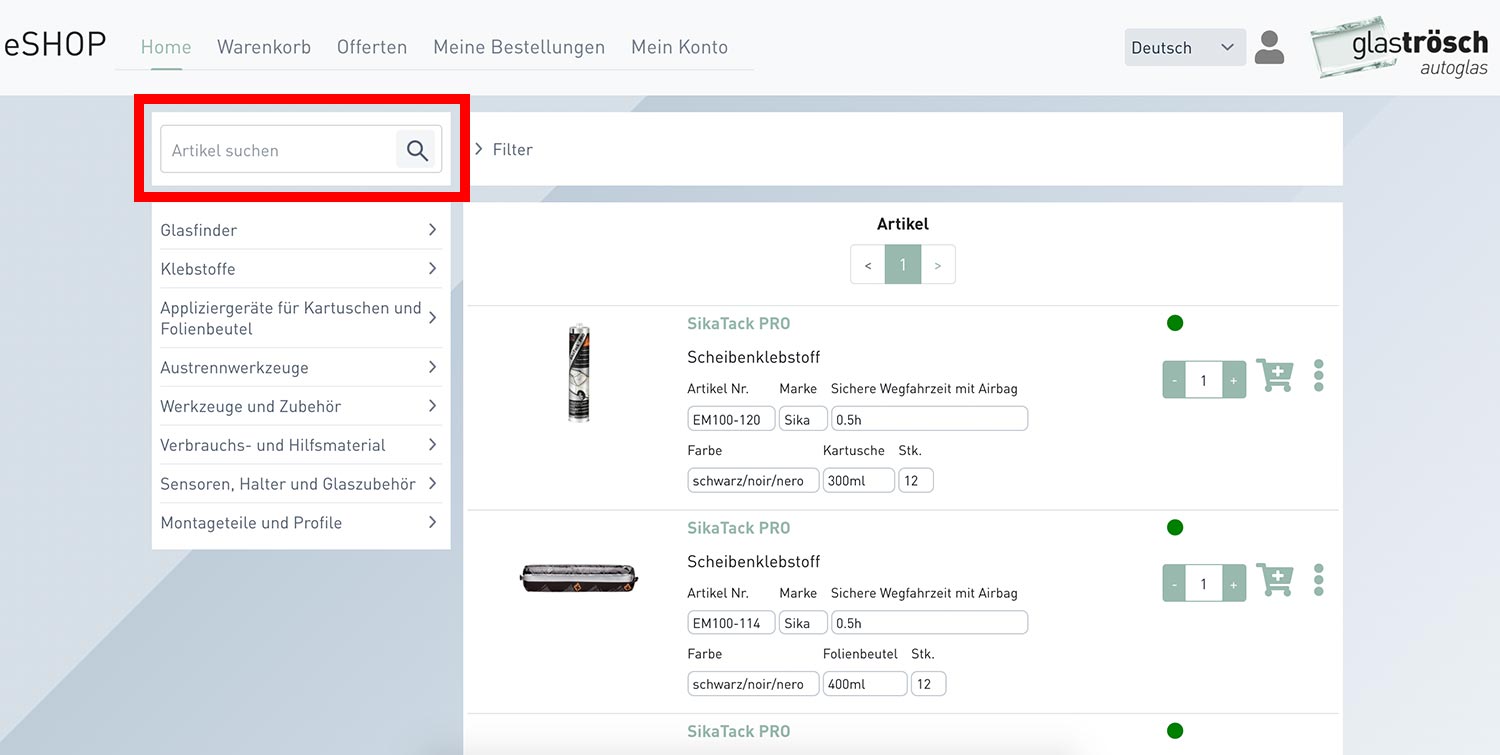Focus the Artikel suchen search field
The width and height of the screenshot is (1500, 755).
[x=278, y=150]
